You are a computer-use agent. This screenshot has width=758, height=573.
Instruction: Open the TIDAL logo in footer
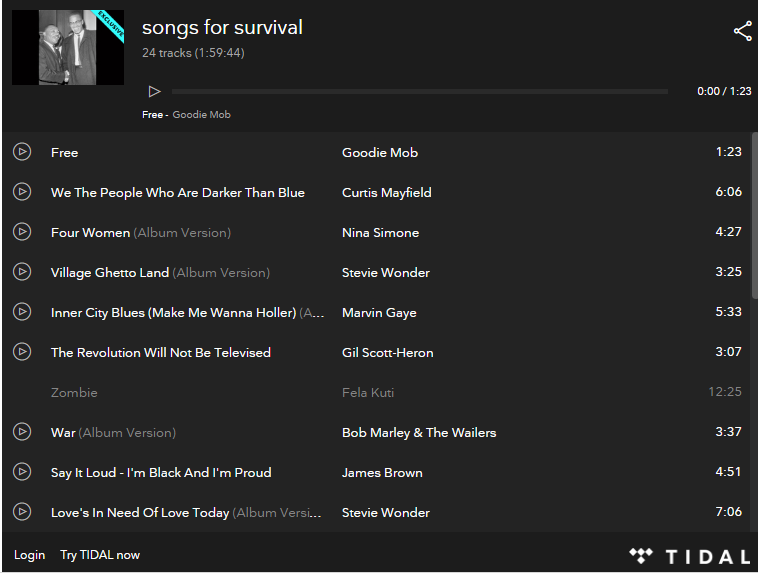pyautogui.click(x=689, y=556)
